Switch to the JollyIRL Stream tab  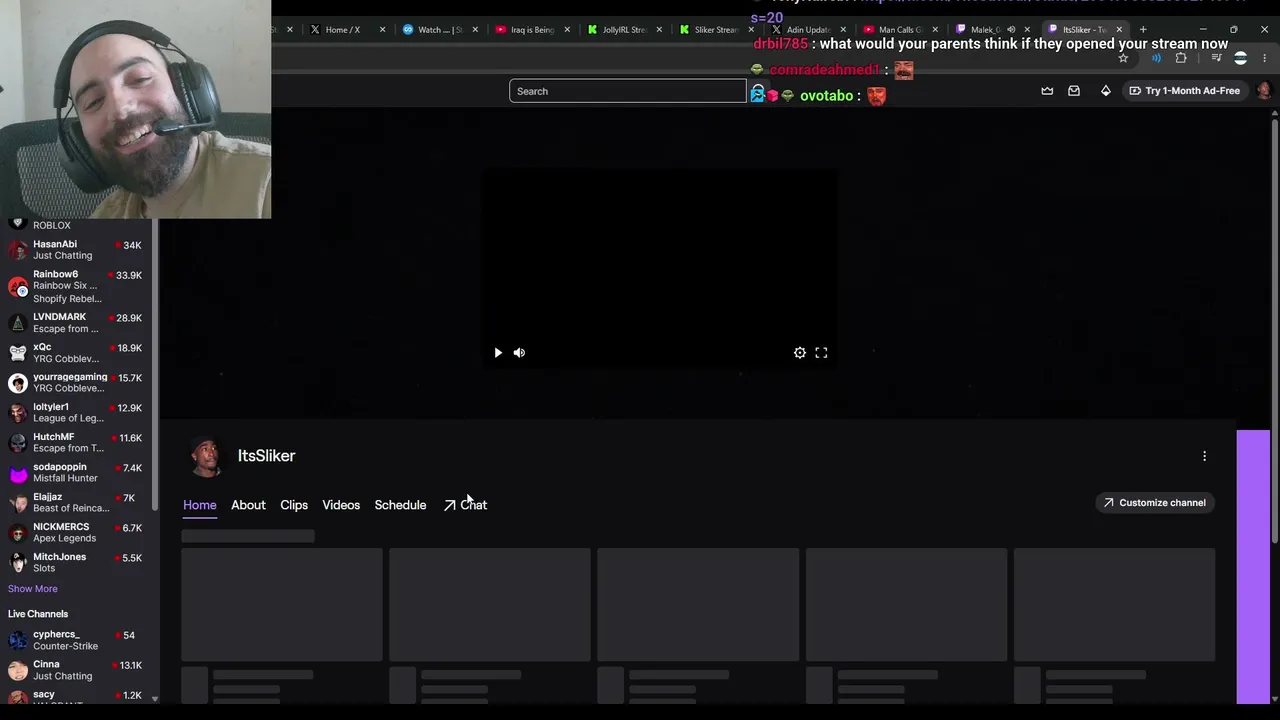[624, 30]
